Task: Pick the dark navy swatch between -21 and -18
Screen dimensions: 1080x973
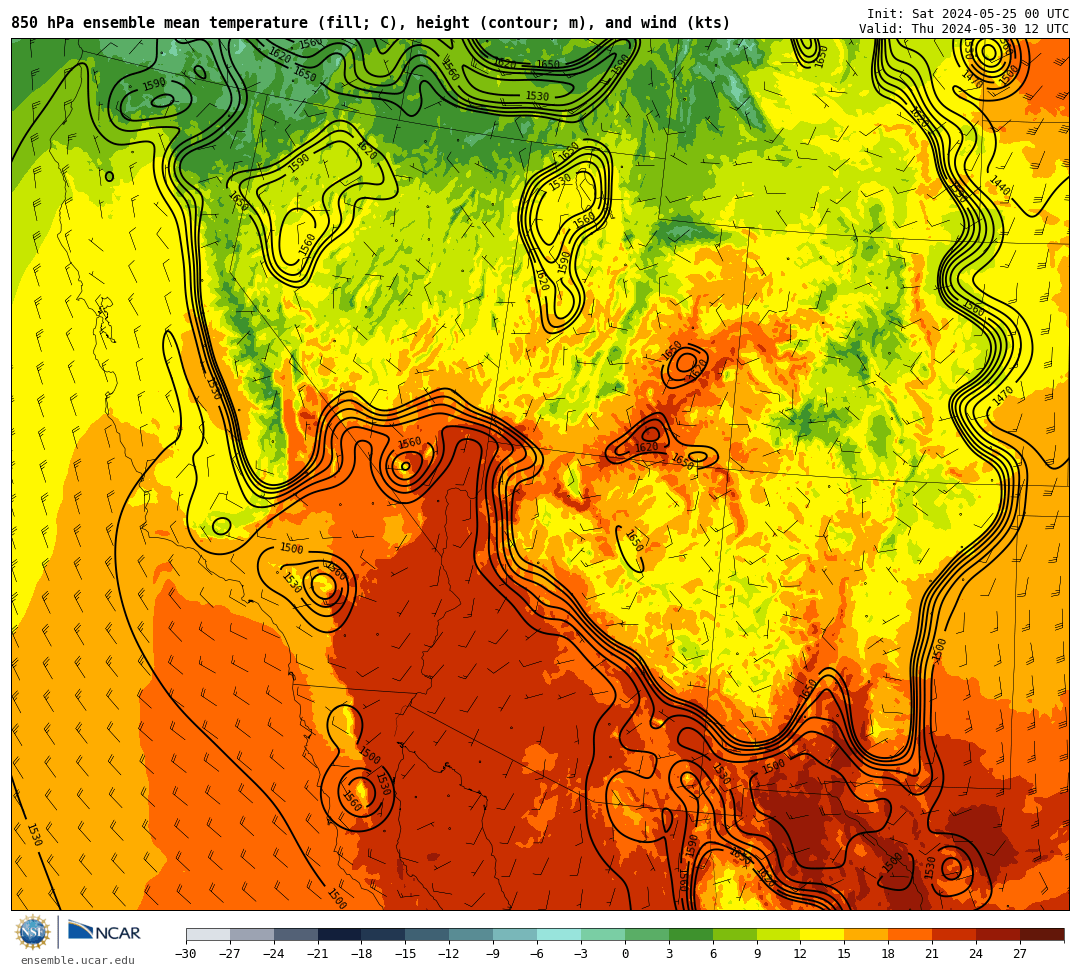Action: click(x=340, y=934)
